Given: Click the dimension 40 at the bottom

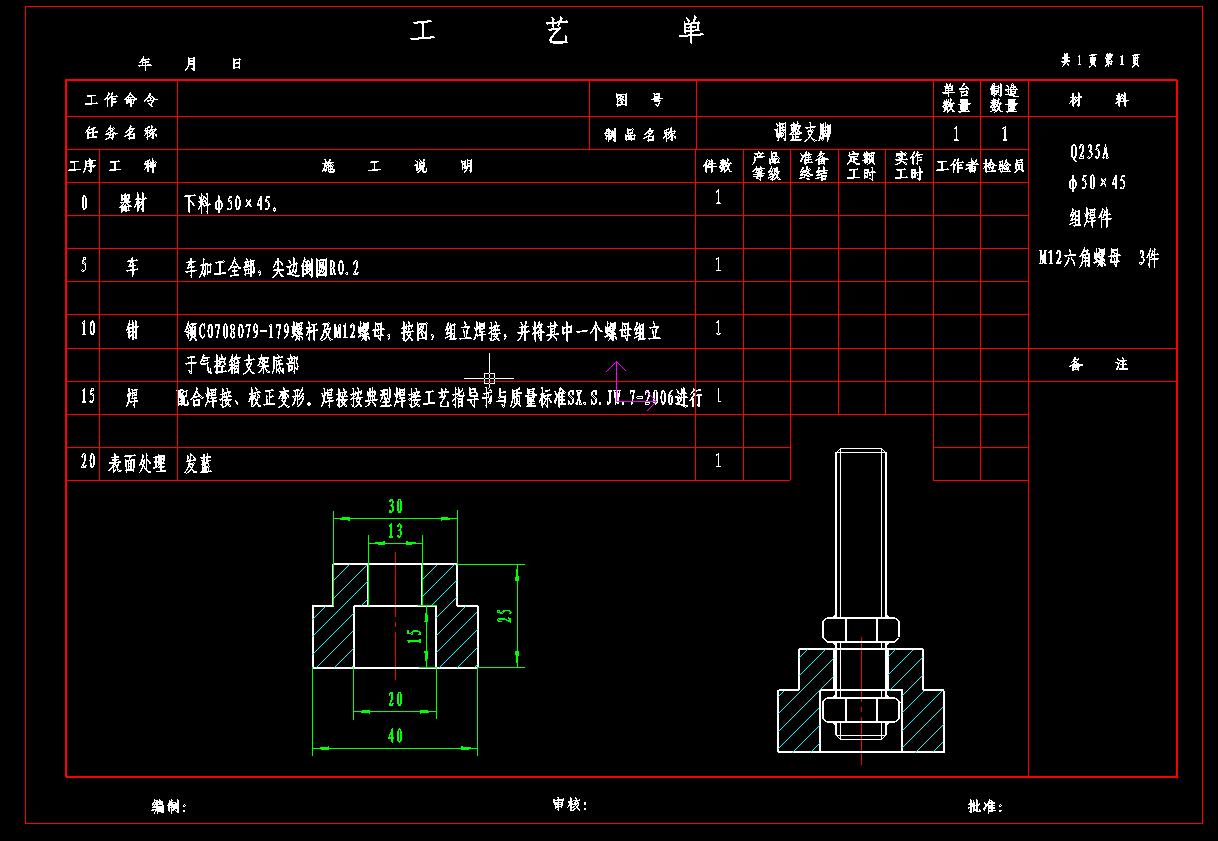Looking at the screenshot, I should pos(395,736).
